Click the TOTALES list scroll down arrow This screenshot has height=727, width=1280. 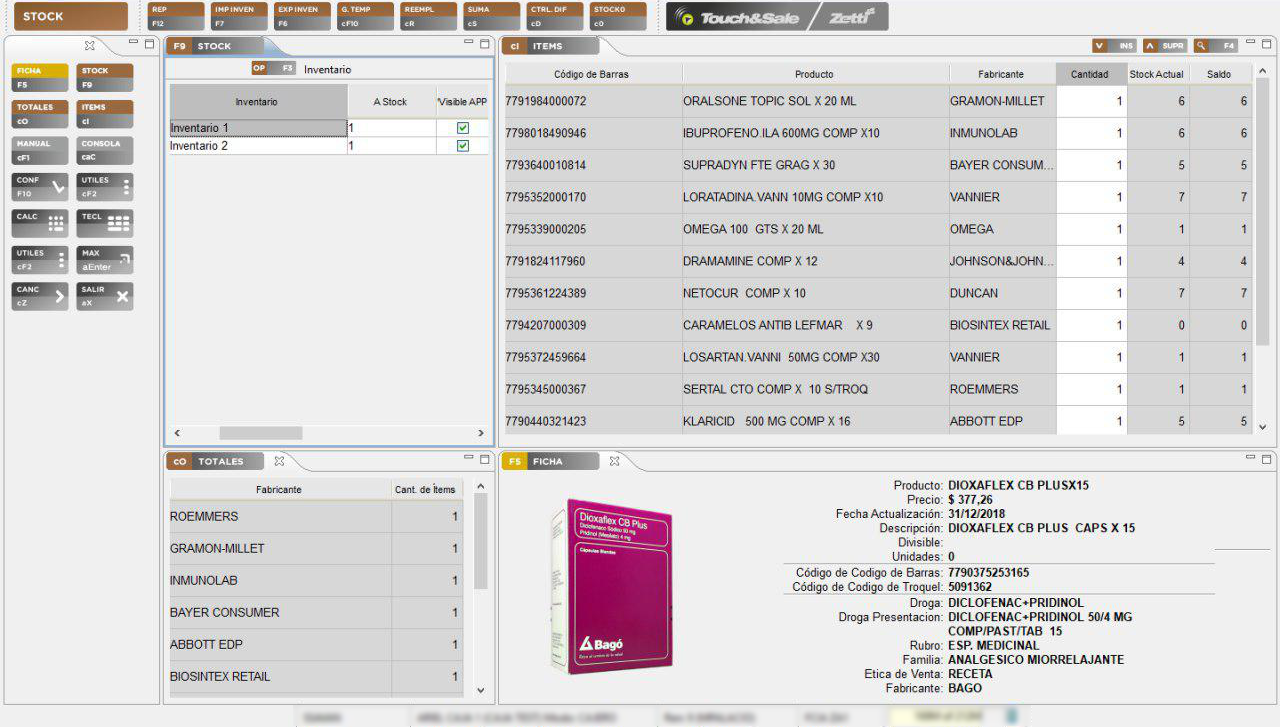479,690
